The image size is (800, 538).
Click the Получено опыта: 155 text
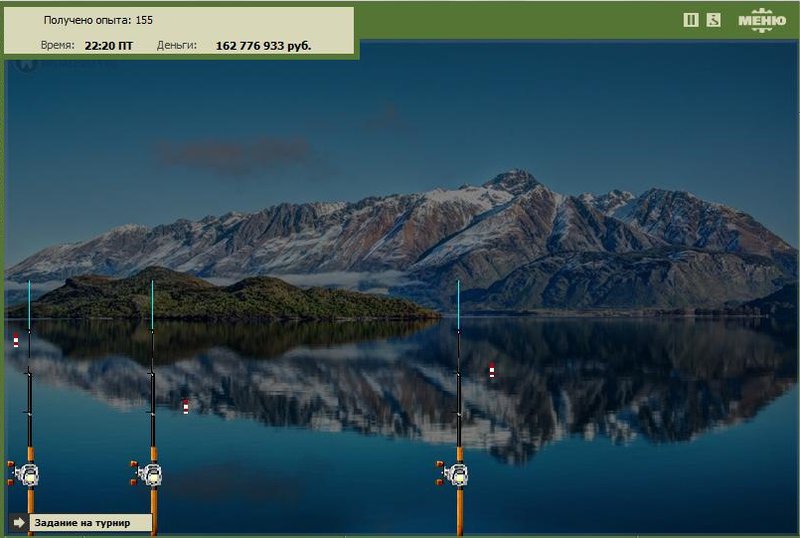(98, 20)
